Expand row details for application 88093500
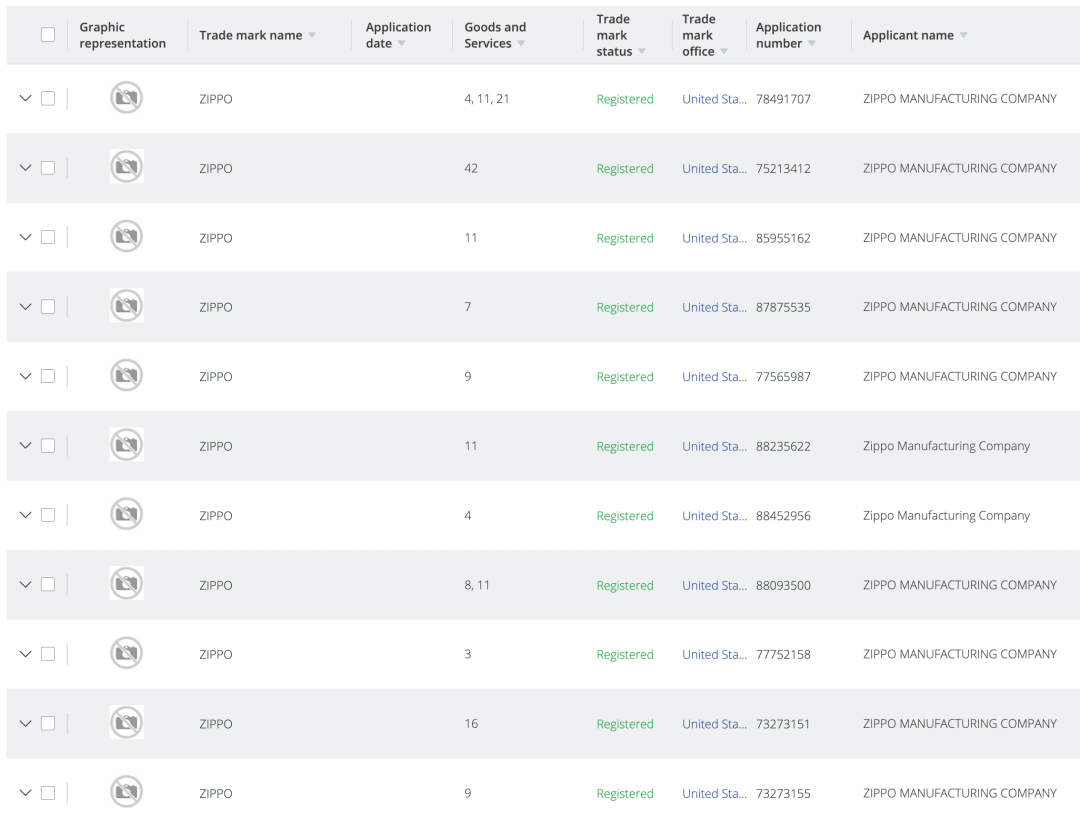This screenshot has width=1080, height=826. [x=25, y=584]
